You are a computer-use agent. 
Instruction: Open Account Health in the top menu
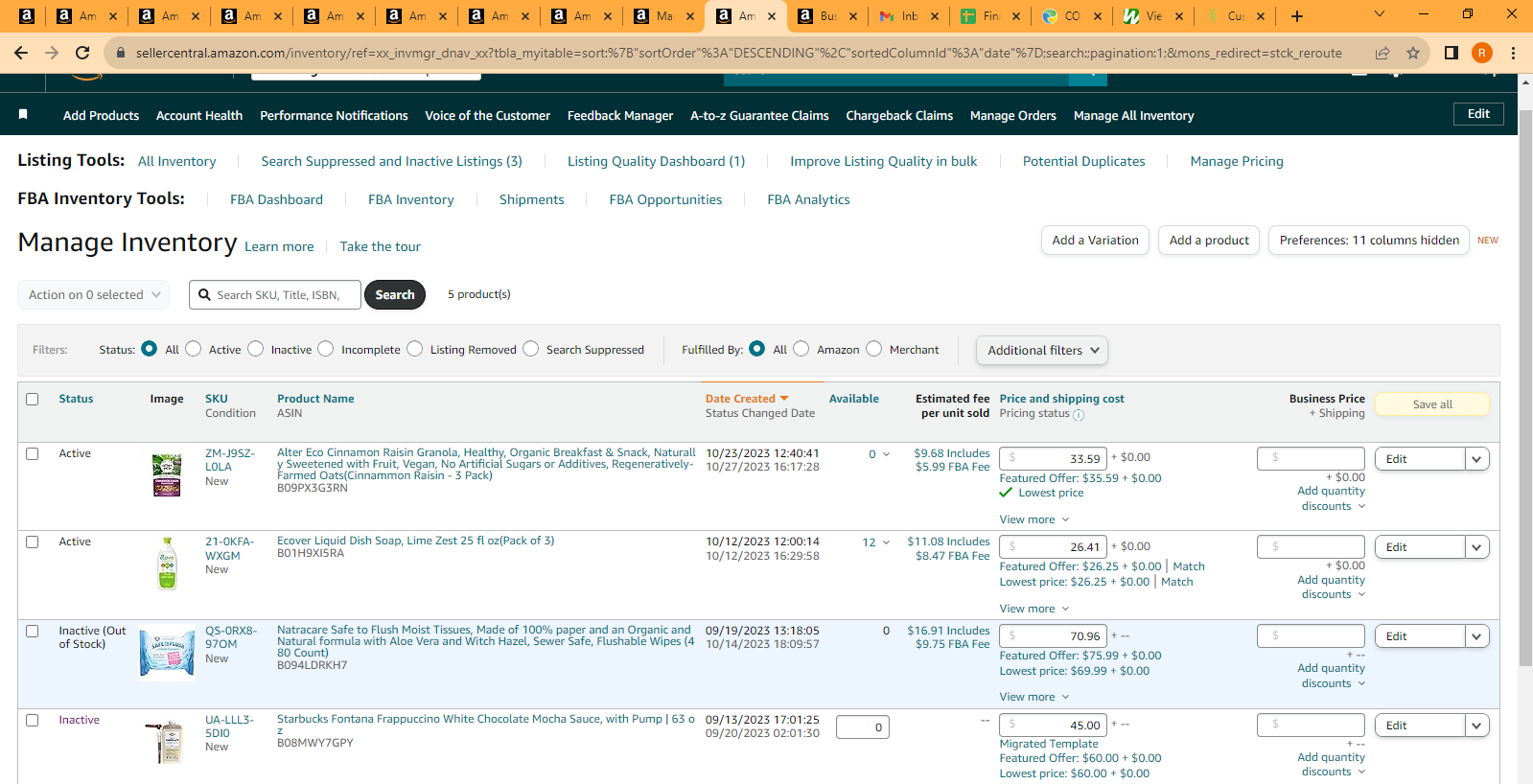click(x=199, y=116)
